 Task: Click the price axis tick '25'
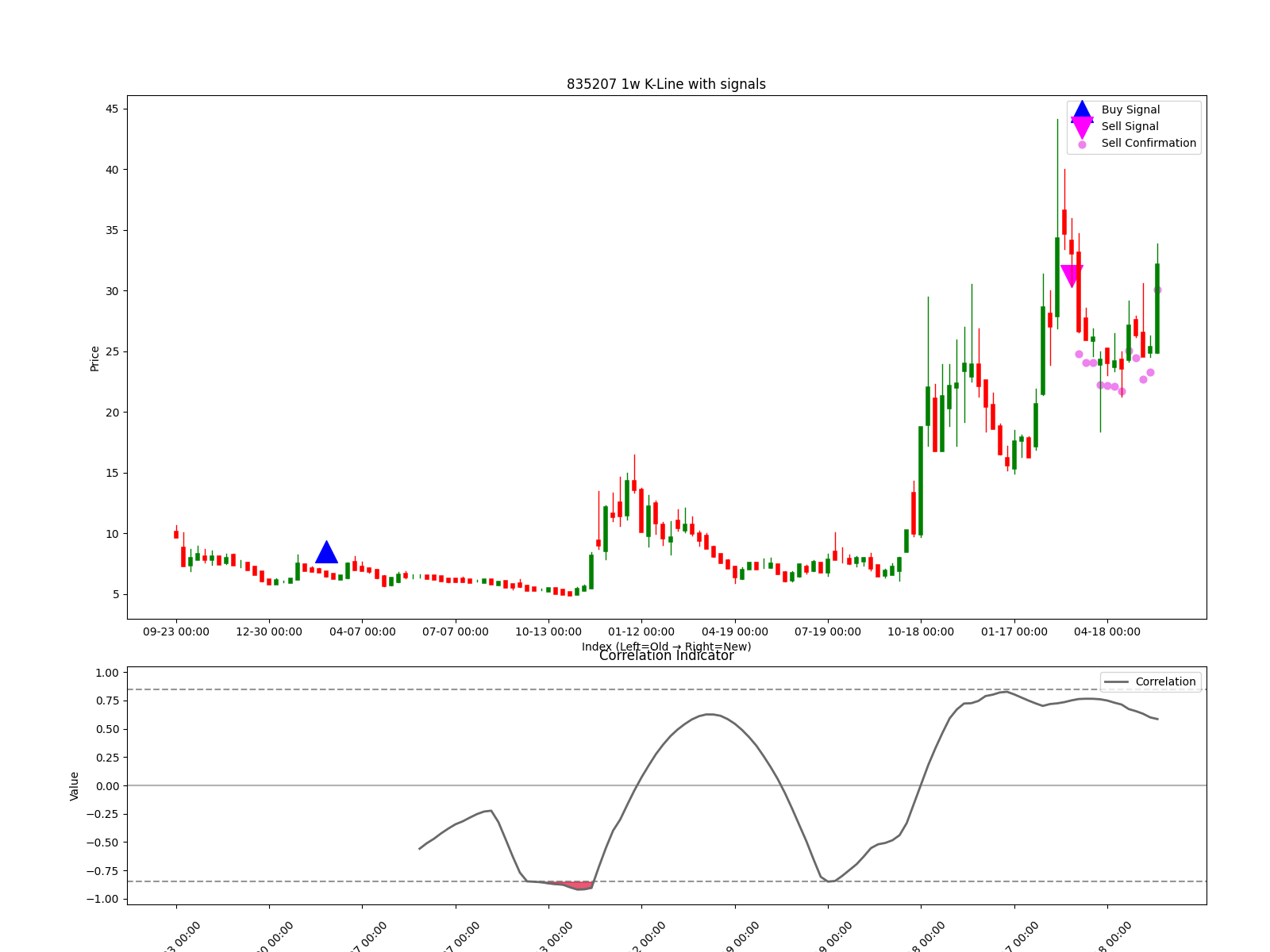[112, 351]
